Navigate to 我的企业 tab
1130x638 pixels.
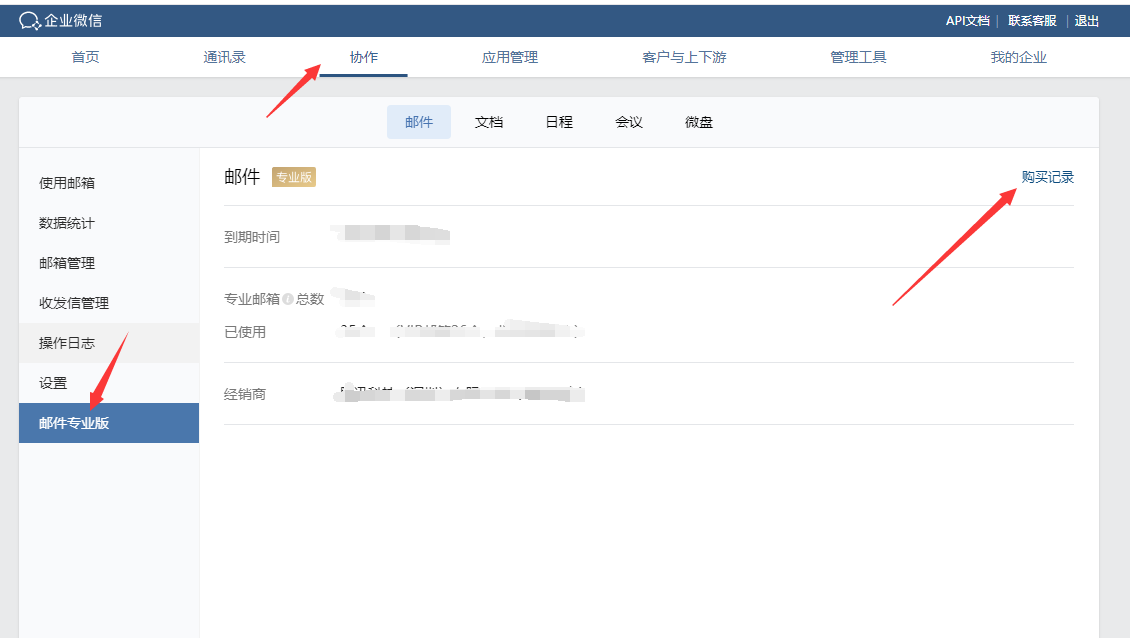[1018, 57]
